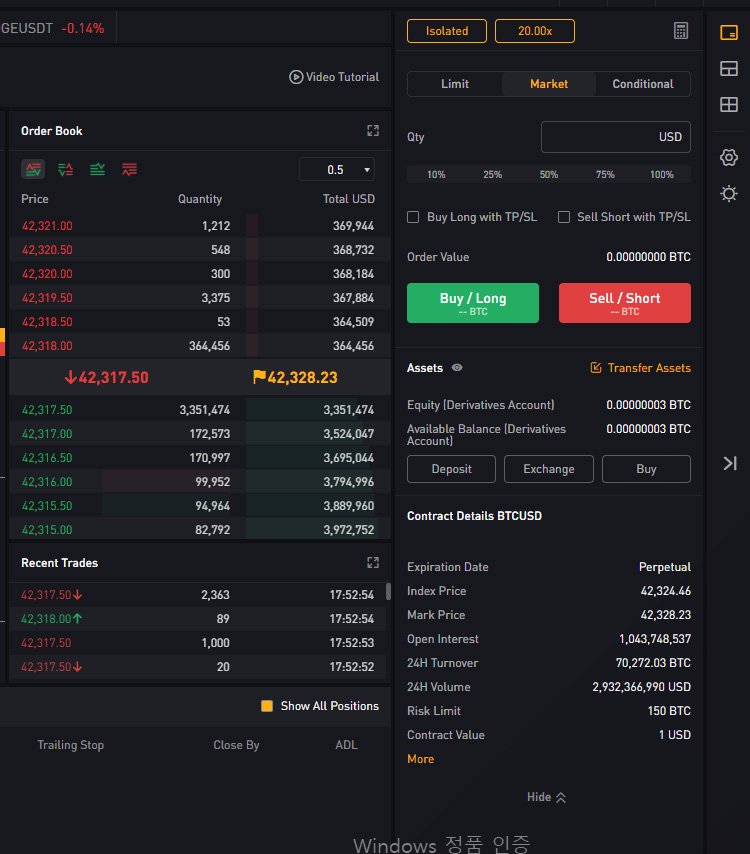The image size is (750, 854).
Task: Open the 0.5 price grouping dropdown
Action: (x=337, y=170)
